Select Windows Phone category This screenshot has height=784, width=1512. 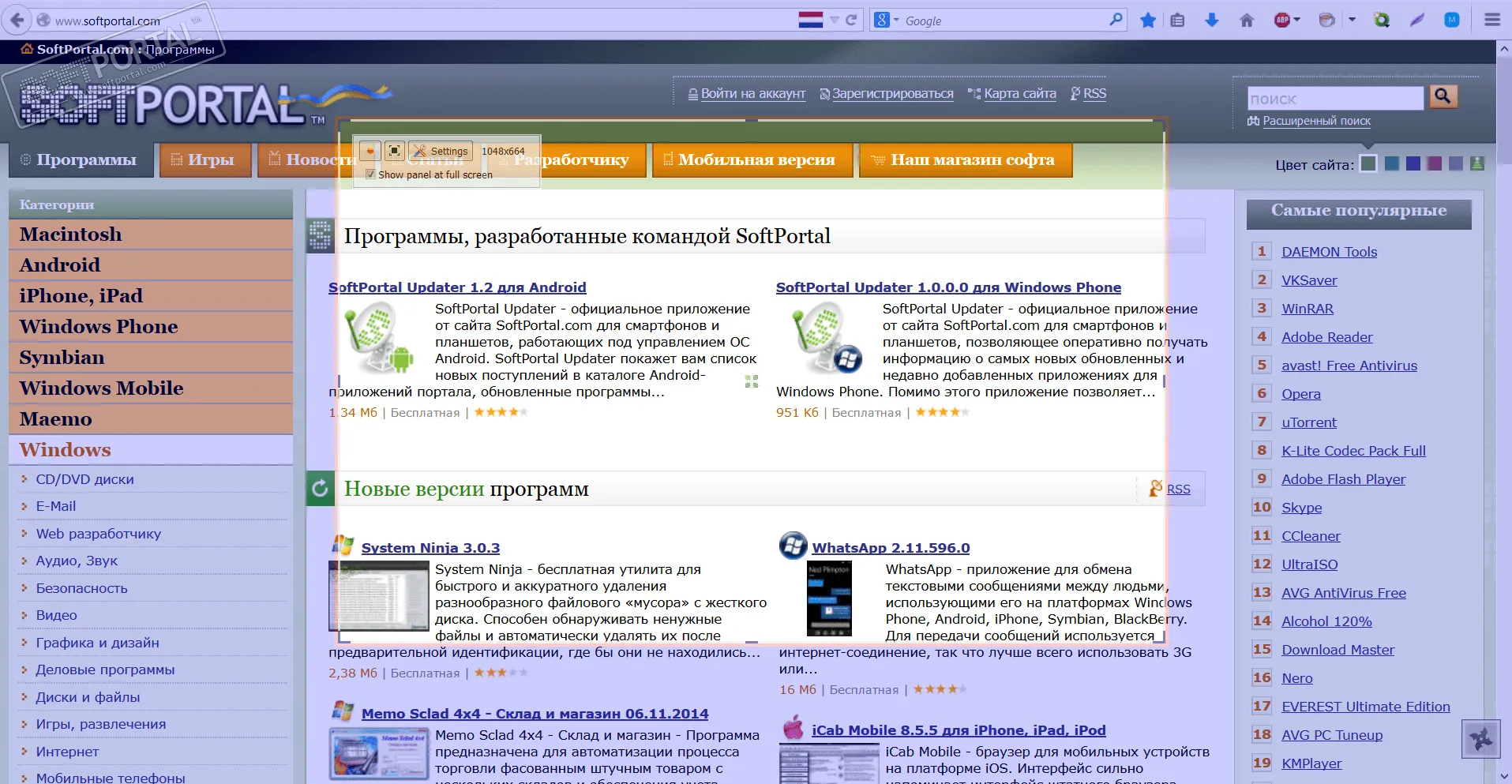click(x=150, y=327)
